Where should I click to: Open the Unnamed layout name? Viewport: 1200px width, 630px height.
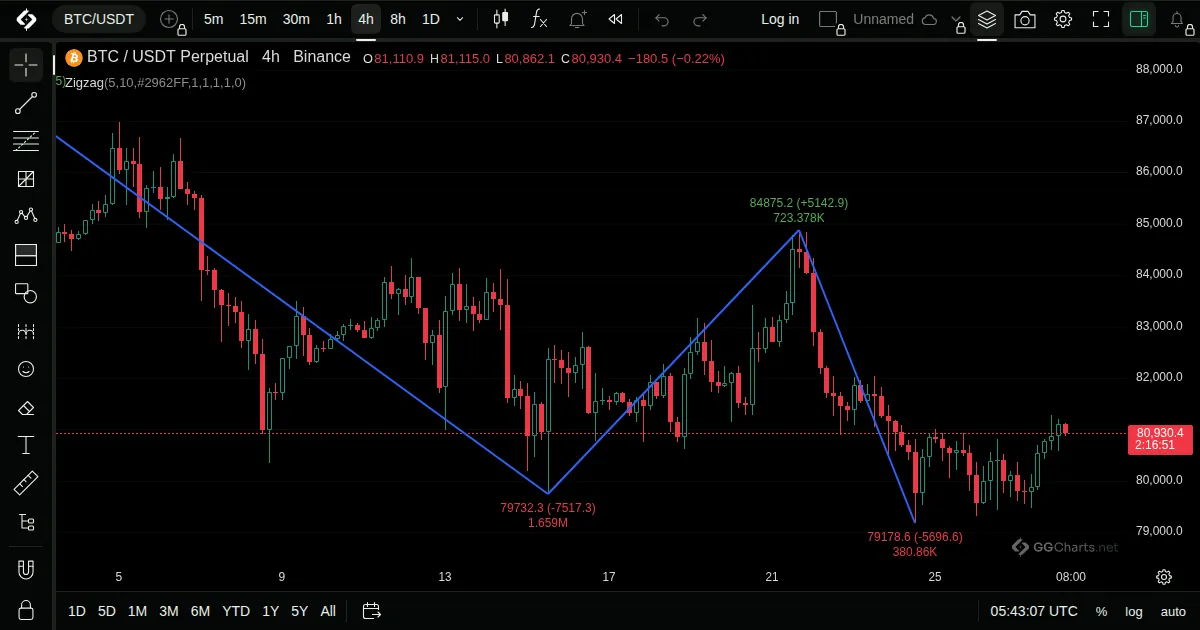coord(883,19)
